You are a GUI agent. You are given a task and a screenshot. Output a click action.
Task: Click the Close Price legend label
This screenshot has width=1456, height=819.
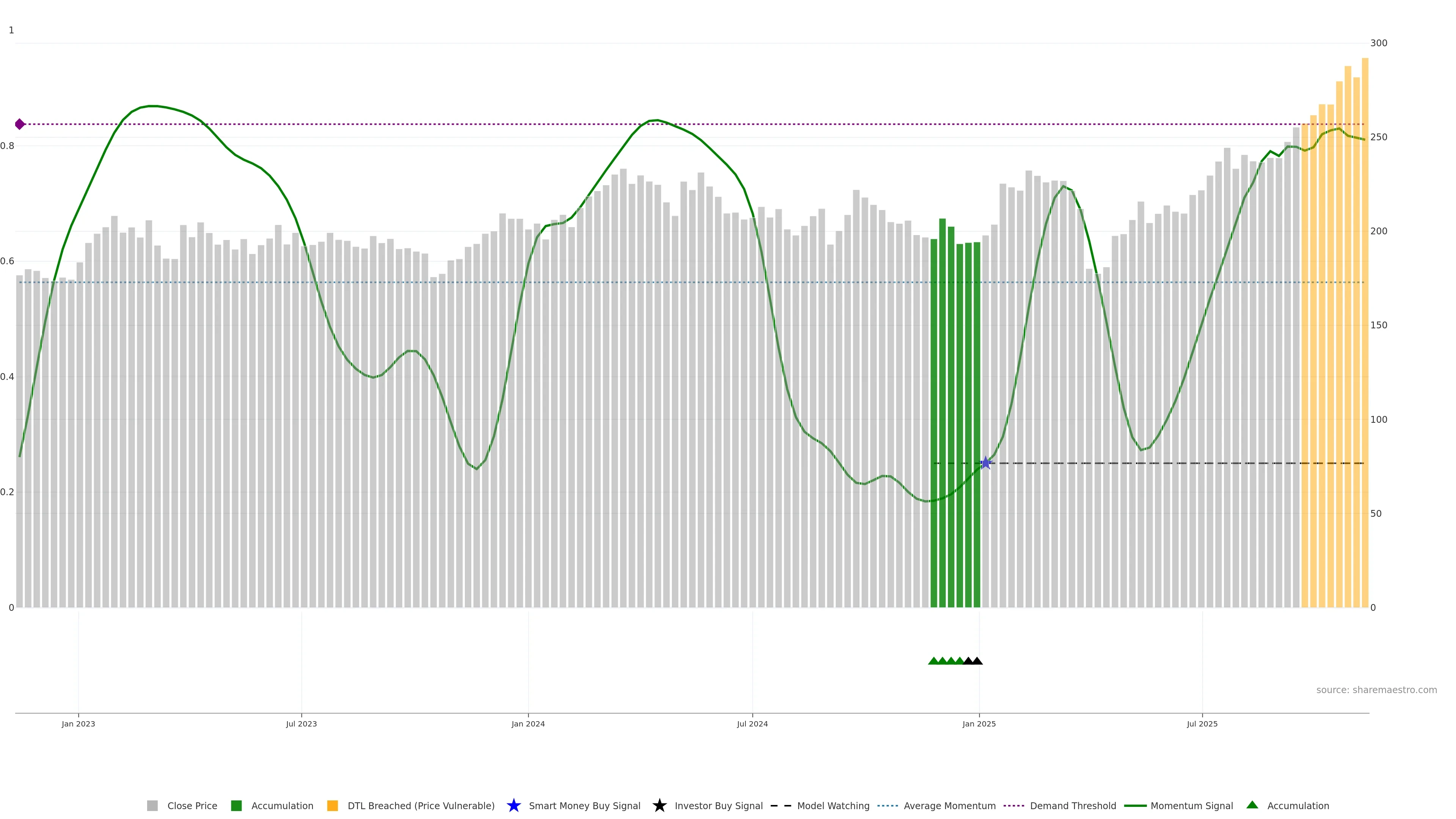pyautogui.click(x=192, y=806)
